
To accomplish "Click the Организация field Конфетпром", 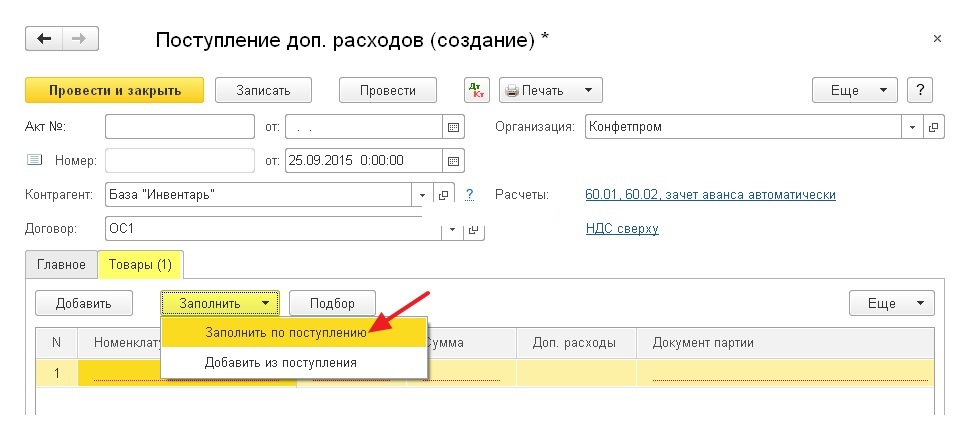I will pos(744,127).
